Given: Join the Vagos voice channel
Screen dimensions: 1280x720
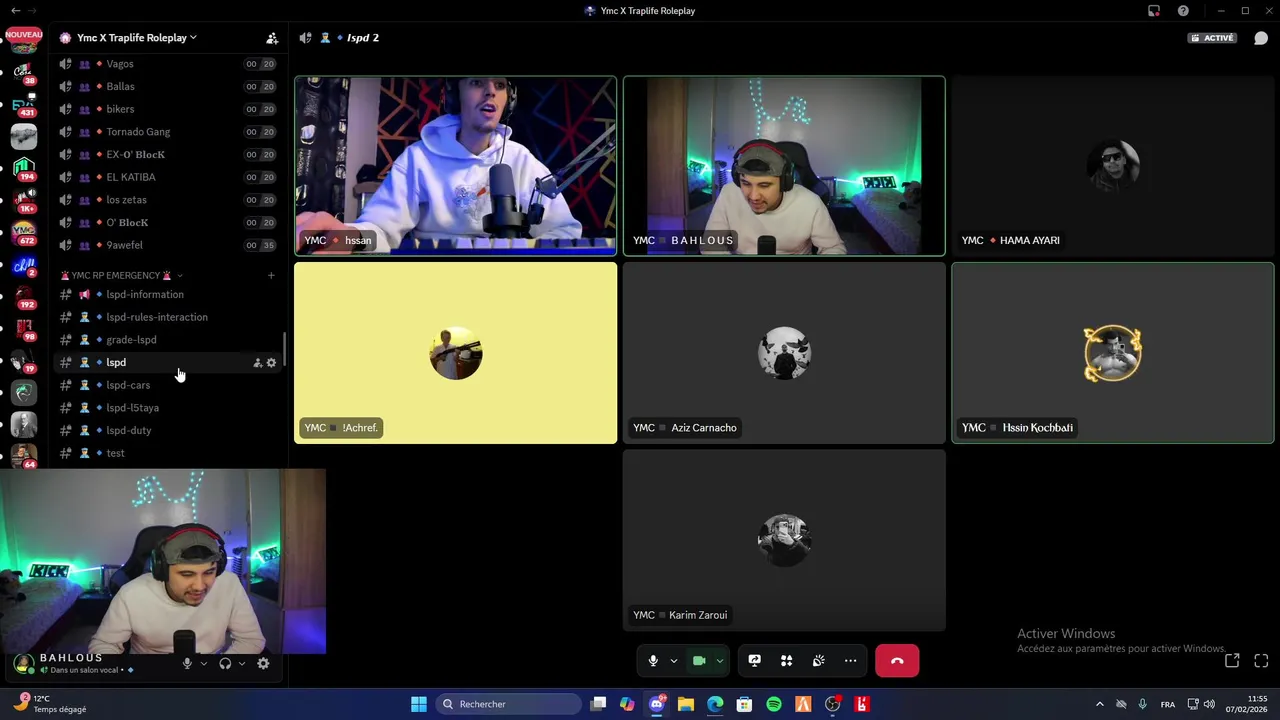Looking at the screenshot, I should pyautogui.click(x=168, y=64).
